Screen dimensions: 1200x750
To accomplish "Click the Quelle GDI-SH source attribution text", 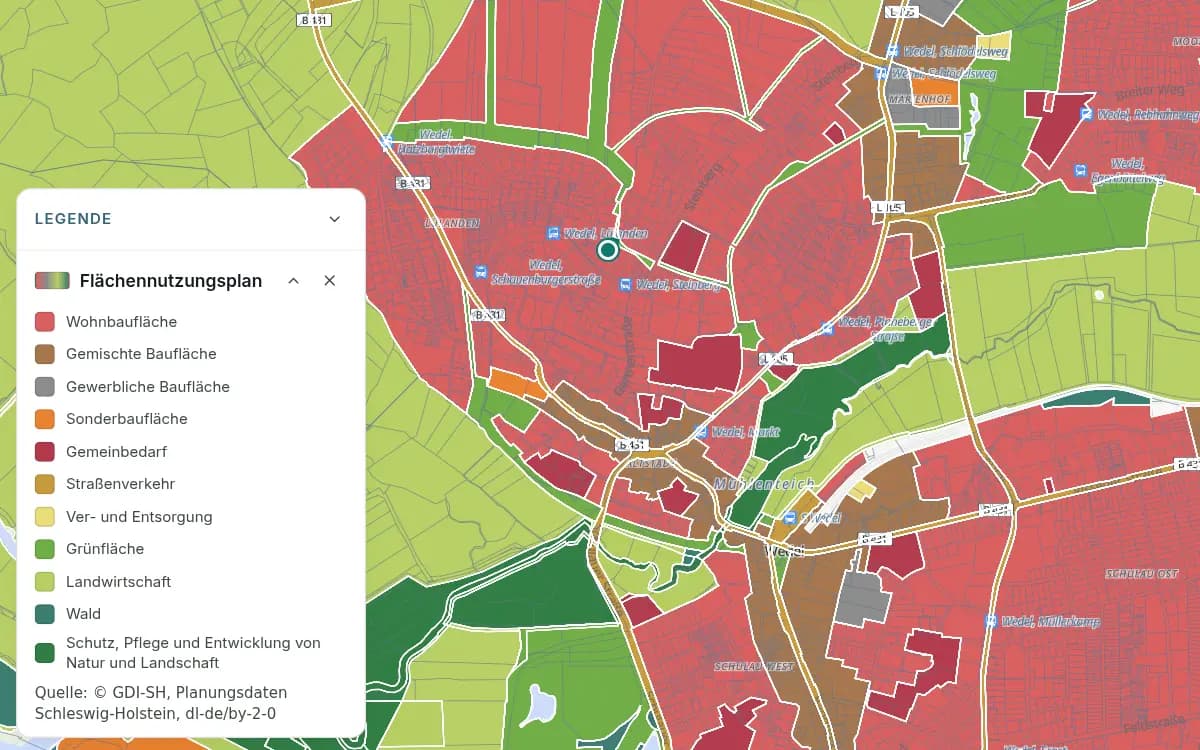I will [161, 703].
